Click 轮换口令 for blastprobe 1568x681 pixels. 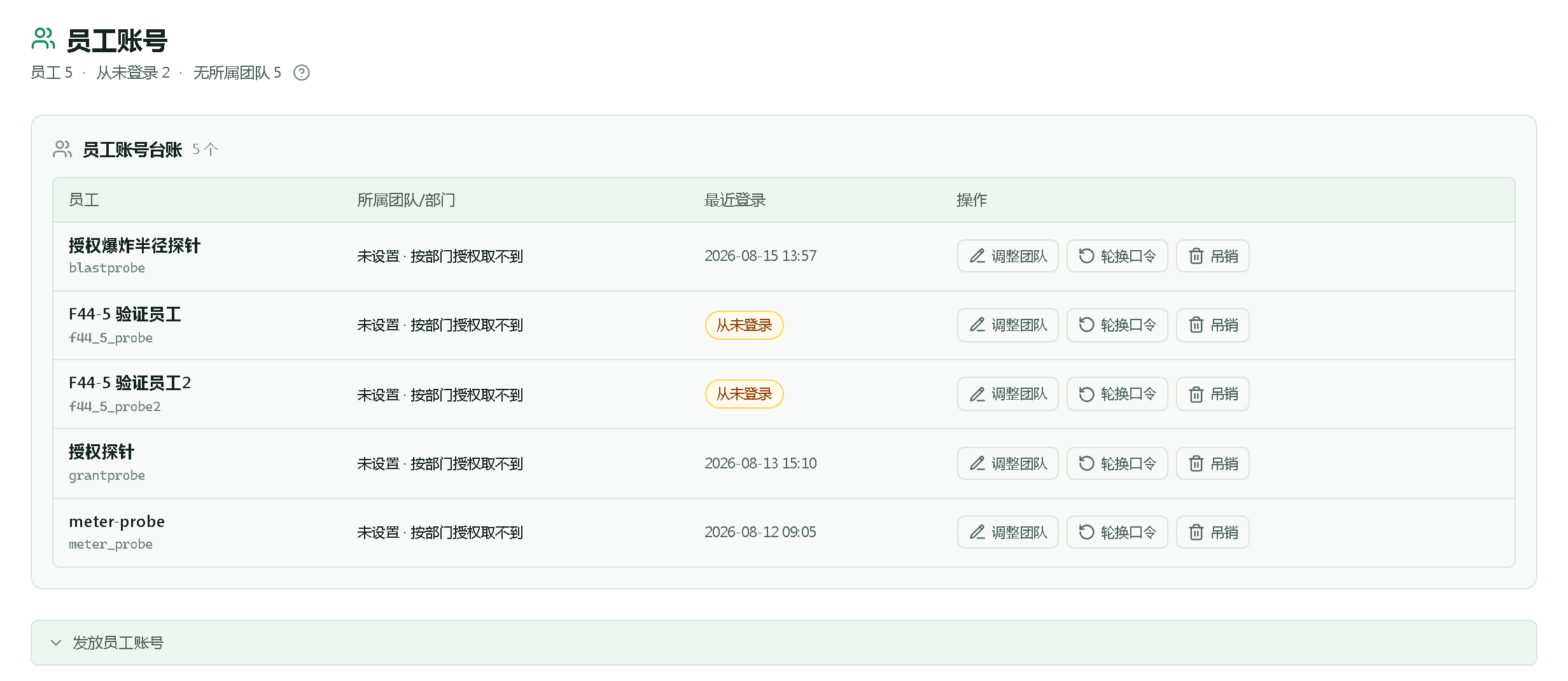pyautogui.click(x=1117, y=256)
